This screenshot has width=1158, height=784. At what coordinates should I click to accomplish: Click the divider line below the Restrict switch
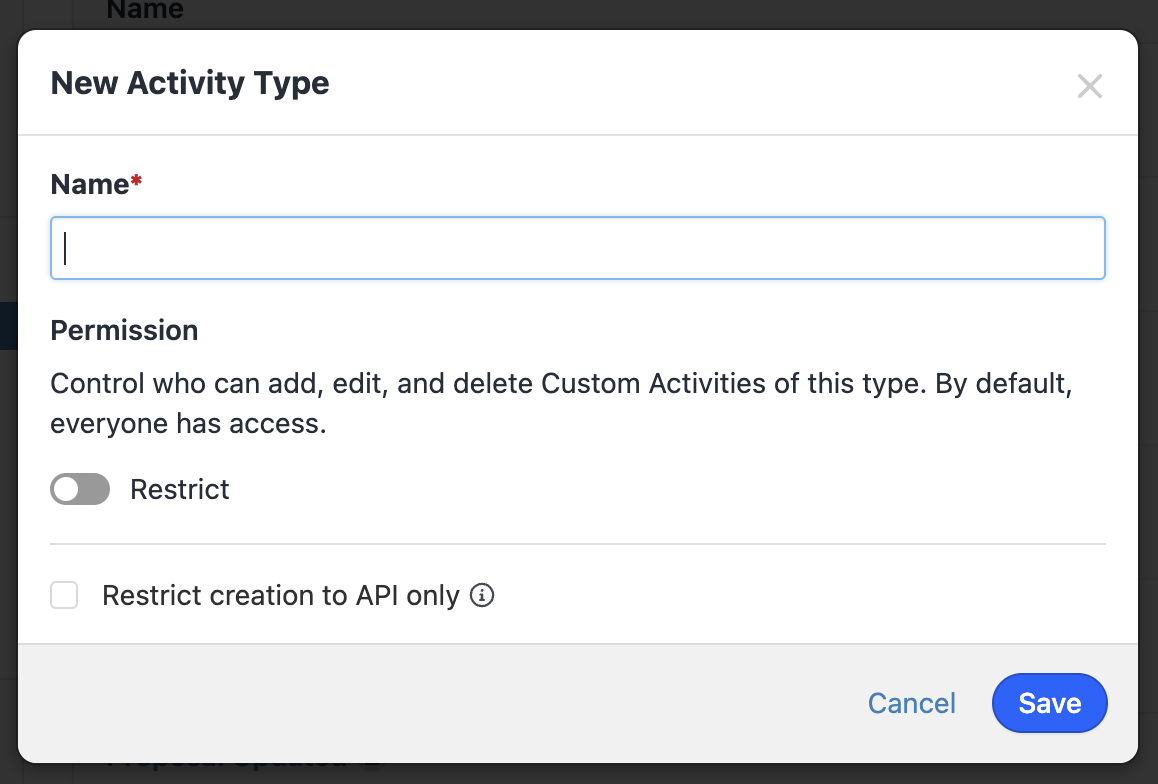click(x=577, y=544)
